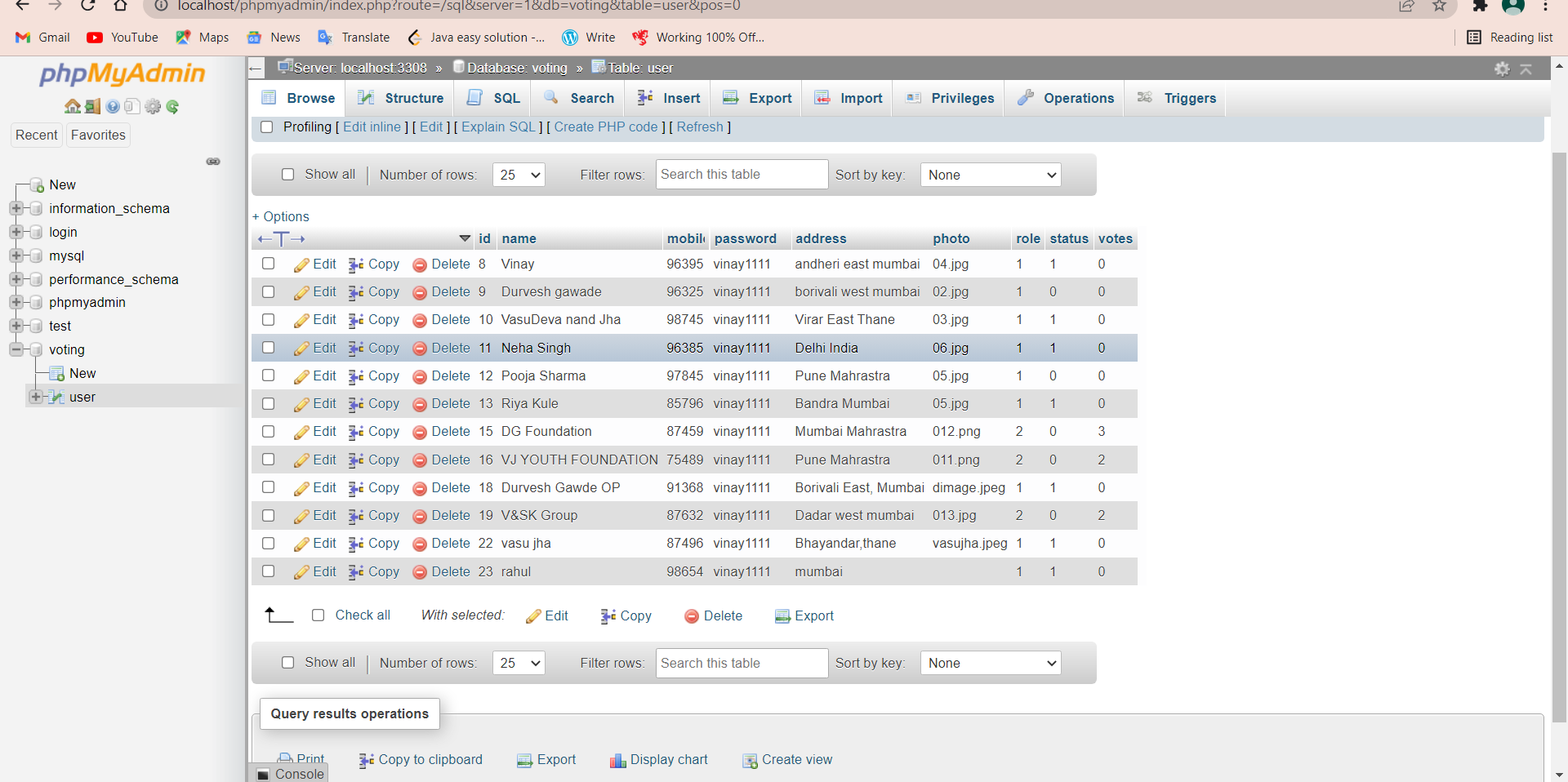Click the Edit pencil icon for Vinay

pos(301,264)
